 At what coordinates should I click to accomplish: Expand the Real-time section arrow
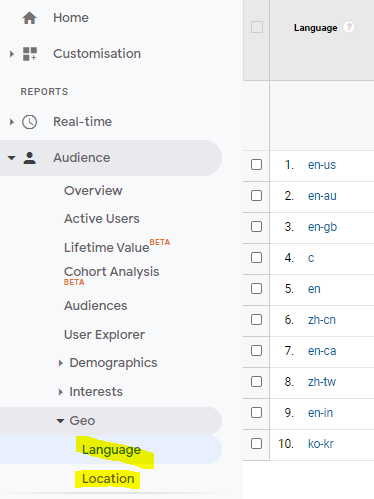click(12, 122)
